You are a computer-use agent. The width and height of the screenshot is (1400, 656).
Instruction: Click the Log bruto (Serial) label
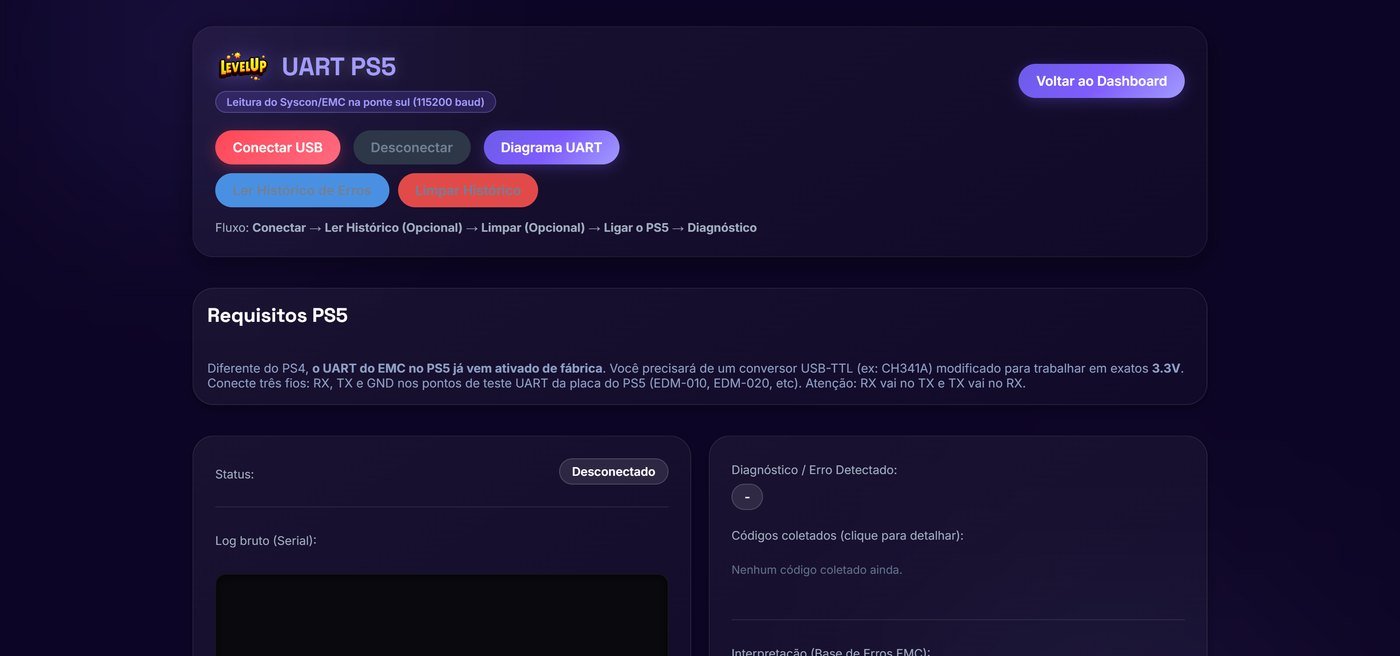pyautogui.click(x=265, y=541)
